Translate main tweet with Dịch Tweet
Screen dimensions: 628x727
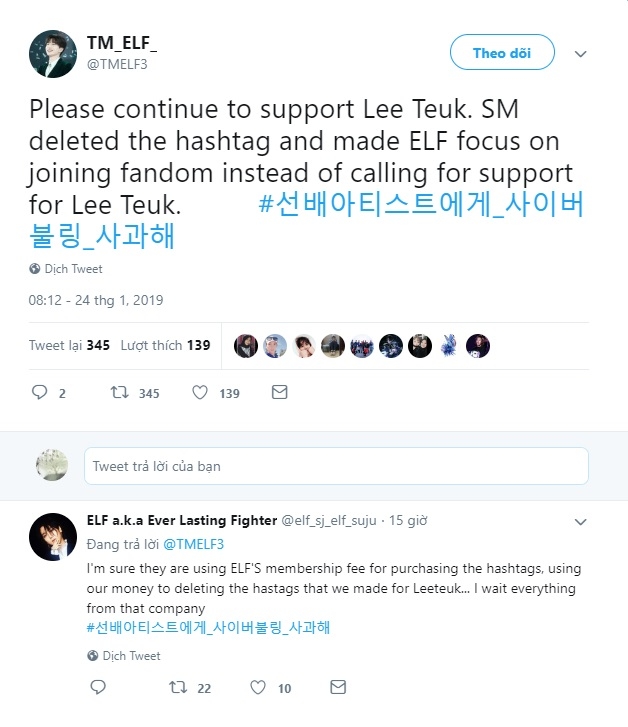(73, 269)
